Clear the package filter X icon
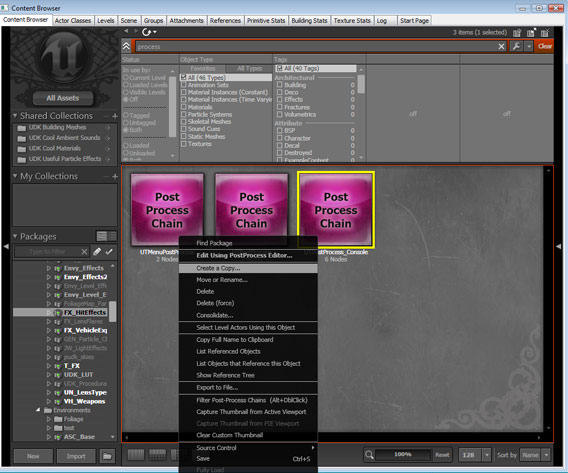This screenshot has width=568, height=473. pyautogui.click(x=84, y=251)
